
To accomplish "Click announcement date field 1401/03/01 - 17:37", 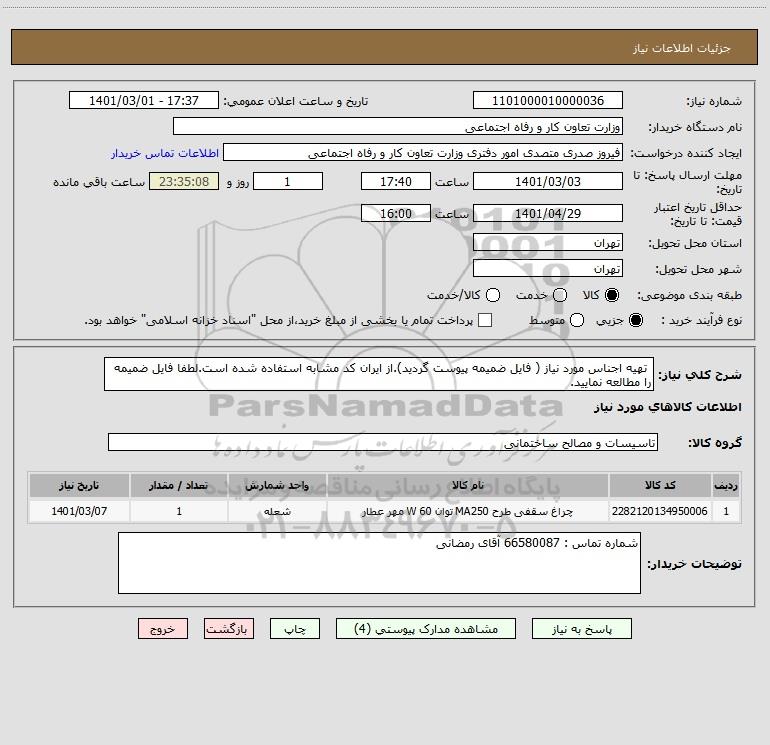I will (143, 100).
